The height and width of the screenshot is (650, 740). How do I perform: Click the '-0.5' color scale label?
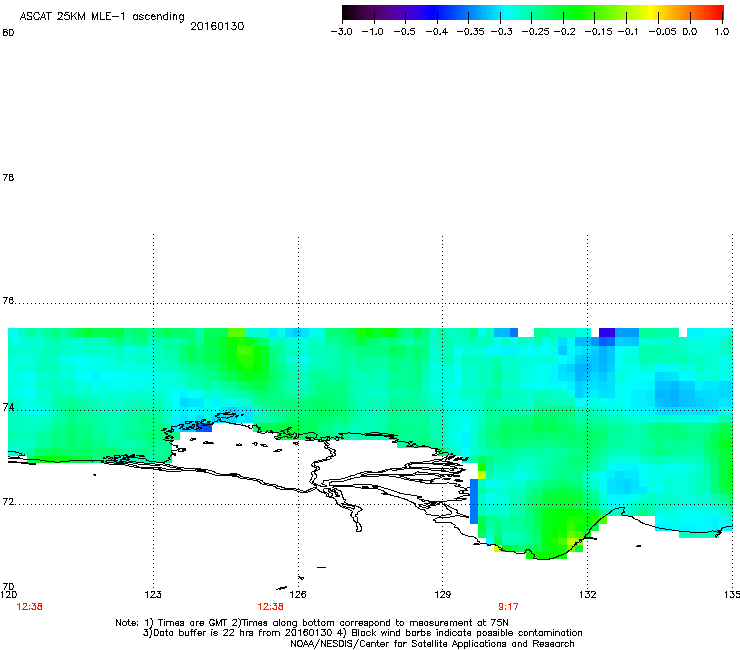click(x=404, y=32)
